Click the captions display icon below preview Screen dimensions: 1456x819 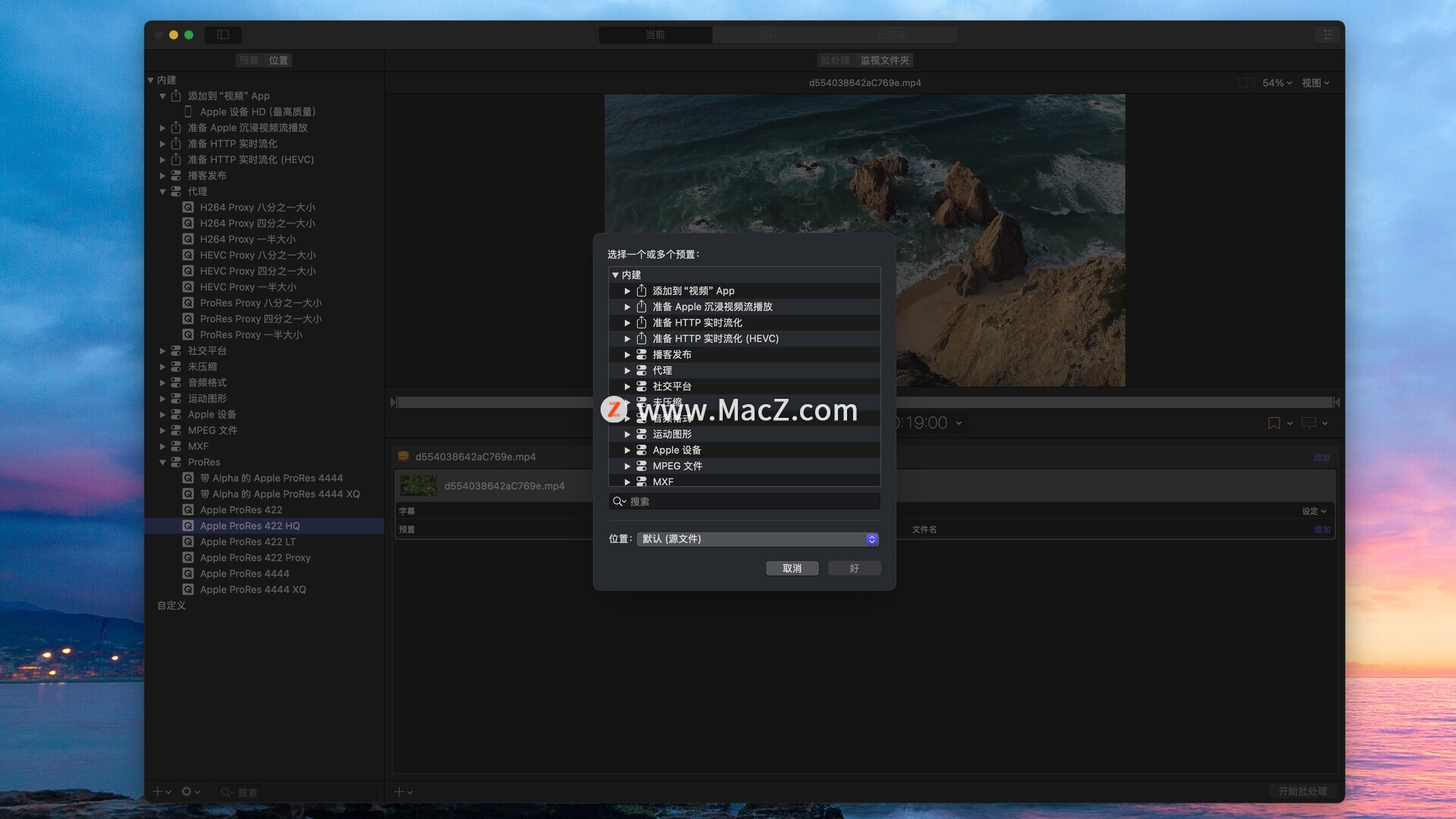[x=1309, y=423]
